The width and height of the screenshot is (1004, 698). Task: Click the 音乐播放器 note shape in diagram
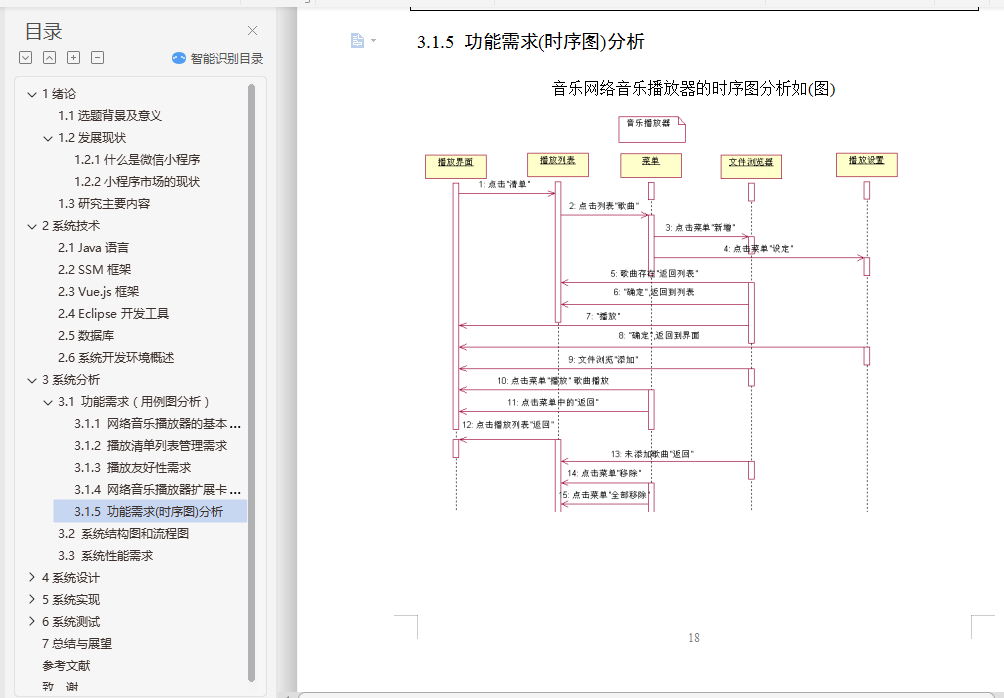tap(652, 129)
